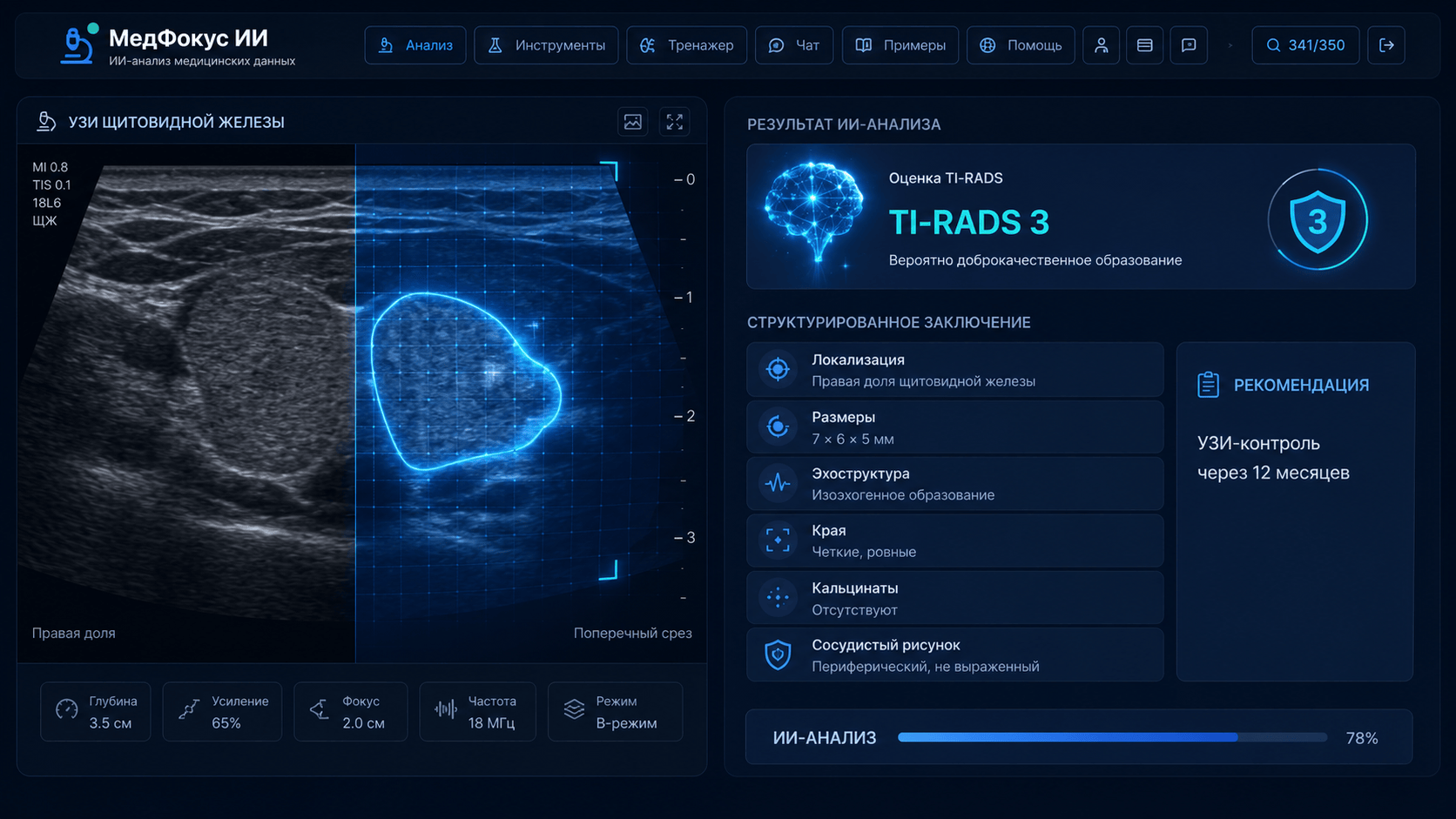Click the logout icon
Viewport: 1456px width, 819px height.
click(1386, 45)
